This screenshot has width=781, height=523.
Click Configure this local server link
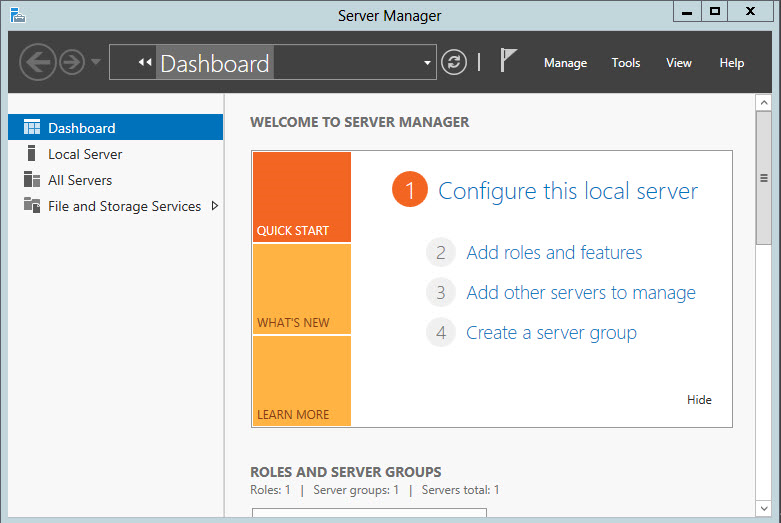tap(568, 191)
